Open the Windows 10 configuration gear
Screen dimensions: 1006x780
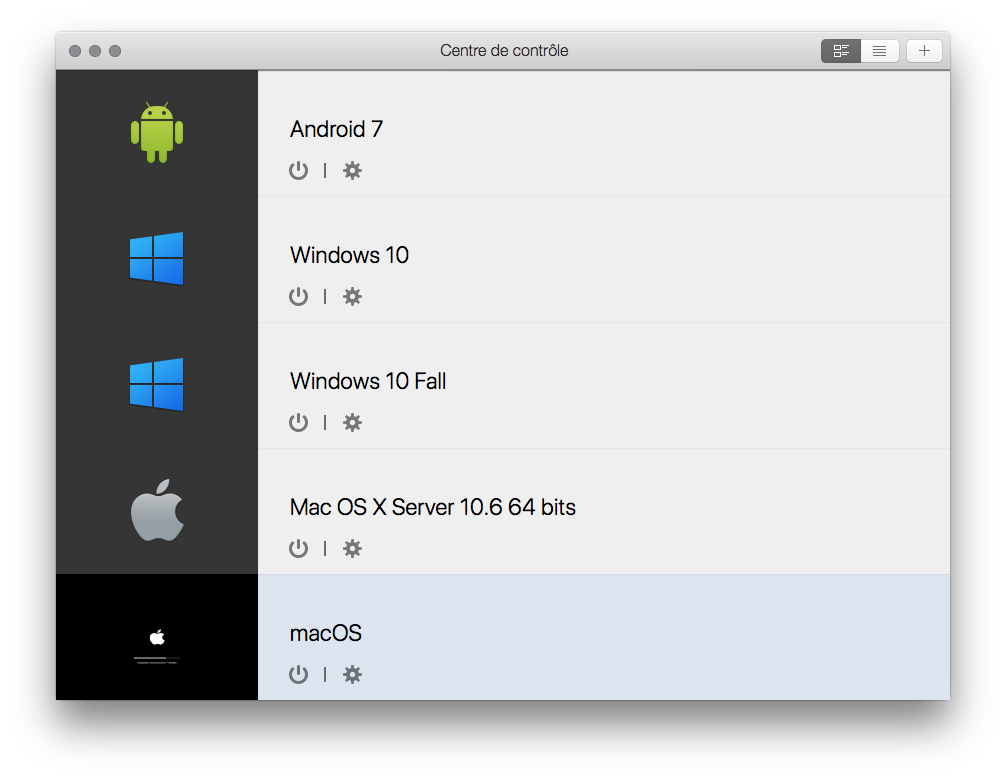tap(352, 296)
